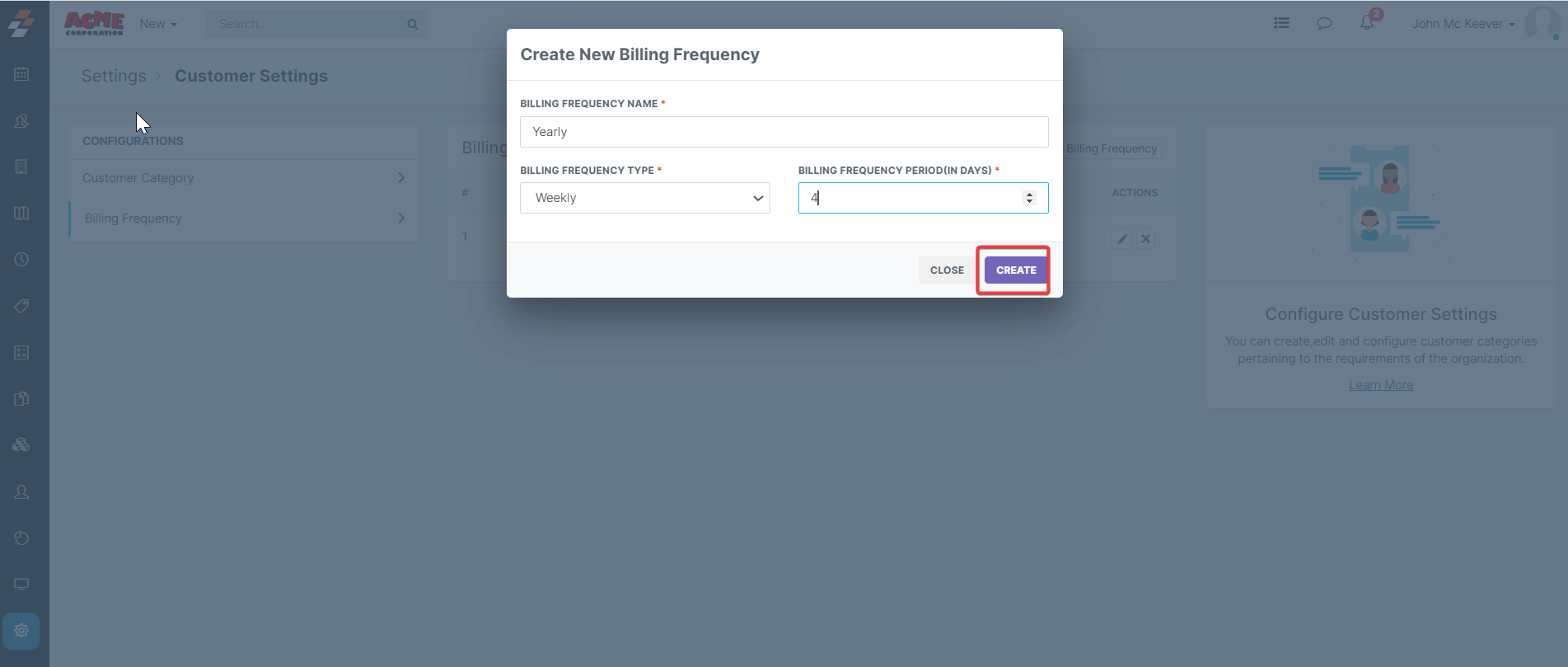Click the search magnifier icon
The image size is (1568, 667).
(x=413, y=24)
